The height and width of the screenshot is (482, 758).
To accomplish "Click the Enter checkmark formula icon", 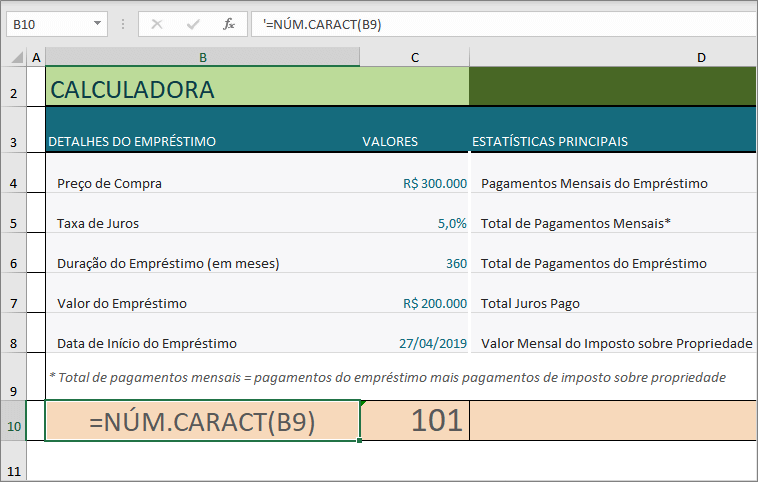I will (192, 24).
